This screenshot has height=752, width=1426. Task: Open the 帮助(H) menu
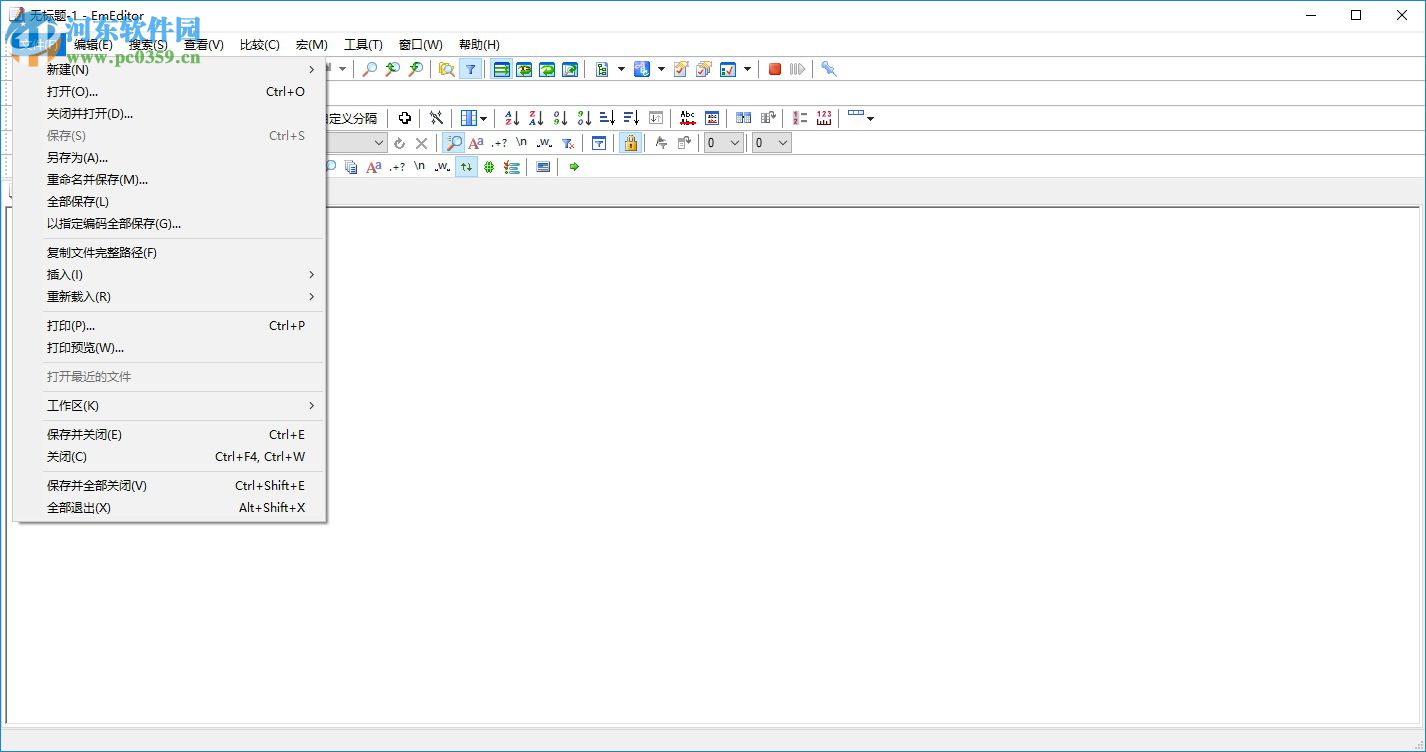click(479, 44)
